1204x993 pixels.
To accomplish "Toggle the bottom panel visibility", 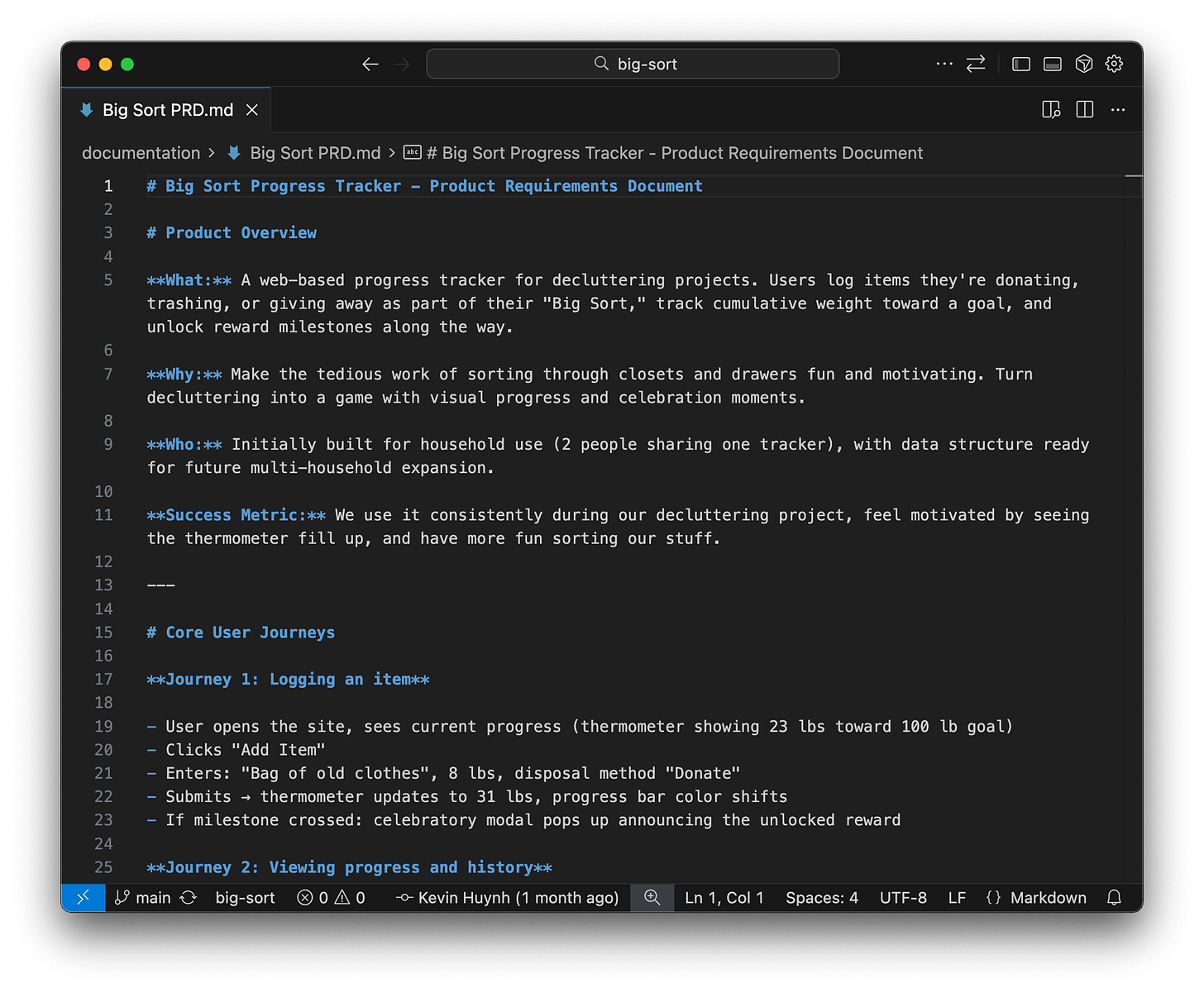I will tap(1052, 64).
